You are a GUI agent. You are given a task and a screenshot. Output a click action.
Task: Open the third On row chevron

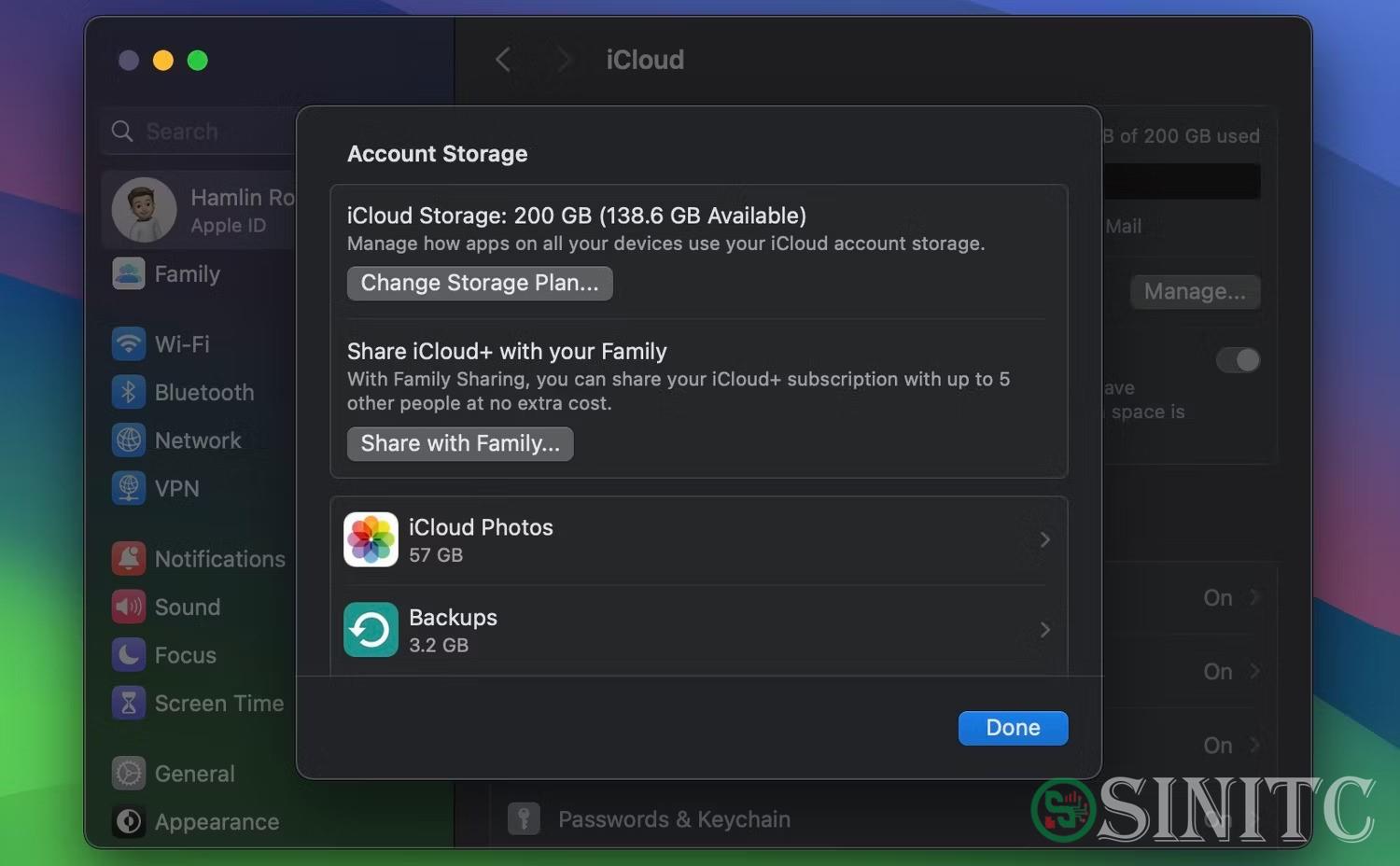(1254, 745)
